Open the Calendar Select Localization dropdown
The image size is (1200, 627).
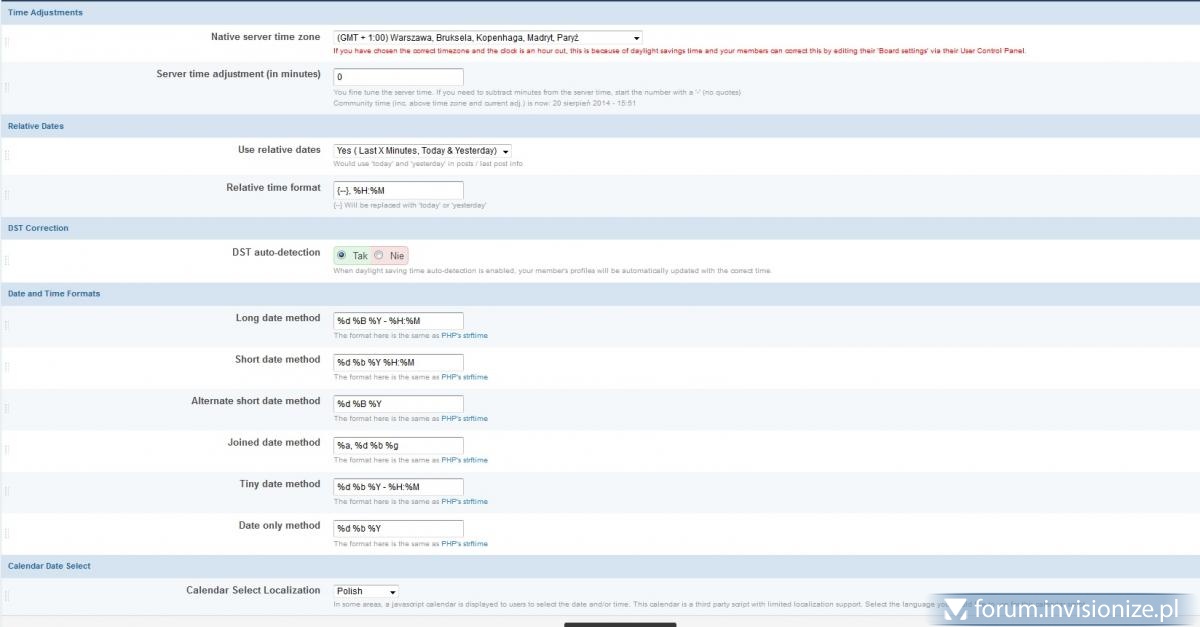(366, 591)
